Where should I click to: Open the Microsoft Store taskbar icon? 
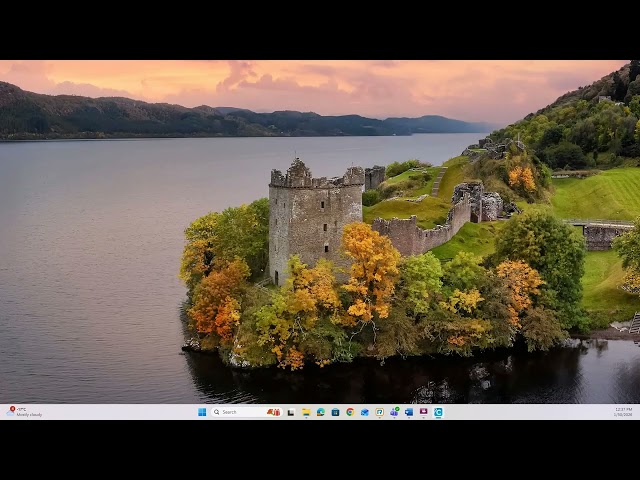pyautogui.click(x=336, y=412)
